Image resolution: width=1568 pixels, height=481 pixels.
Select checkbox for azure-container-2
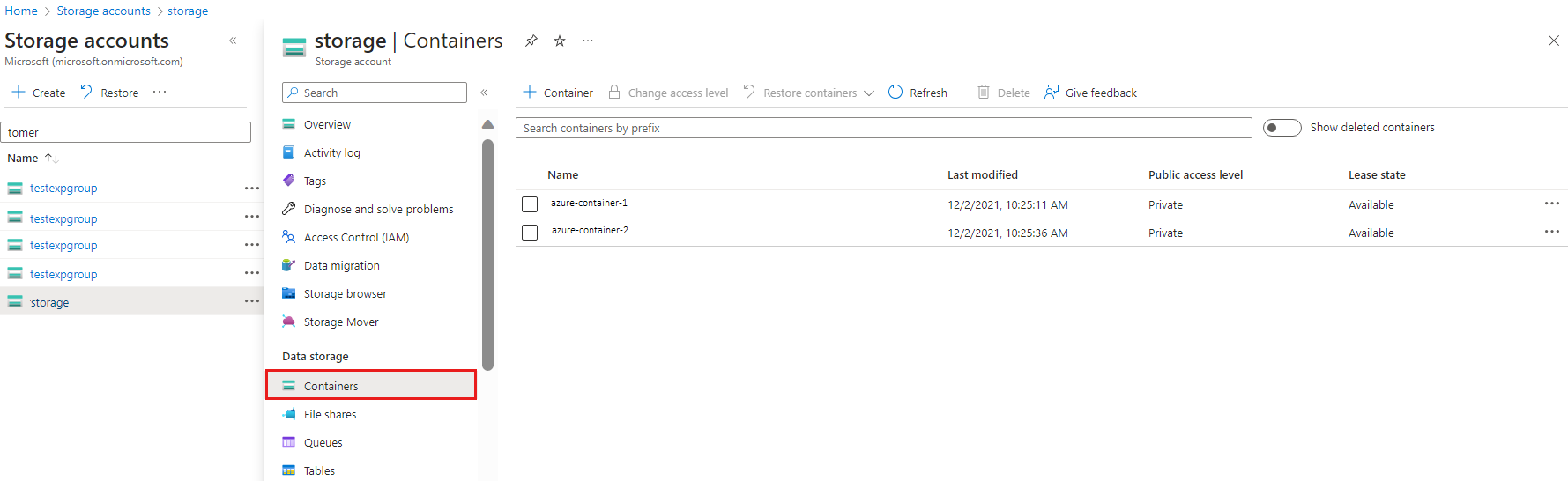(x=530, y=233)
